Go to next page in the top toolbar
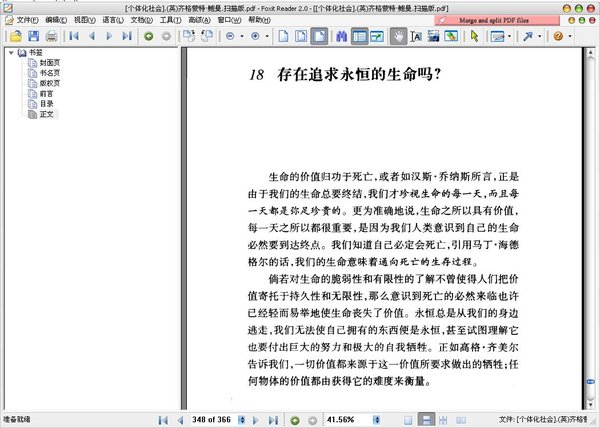The height and width of the screenshot is (428, 600). coord(109,36)
